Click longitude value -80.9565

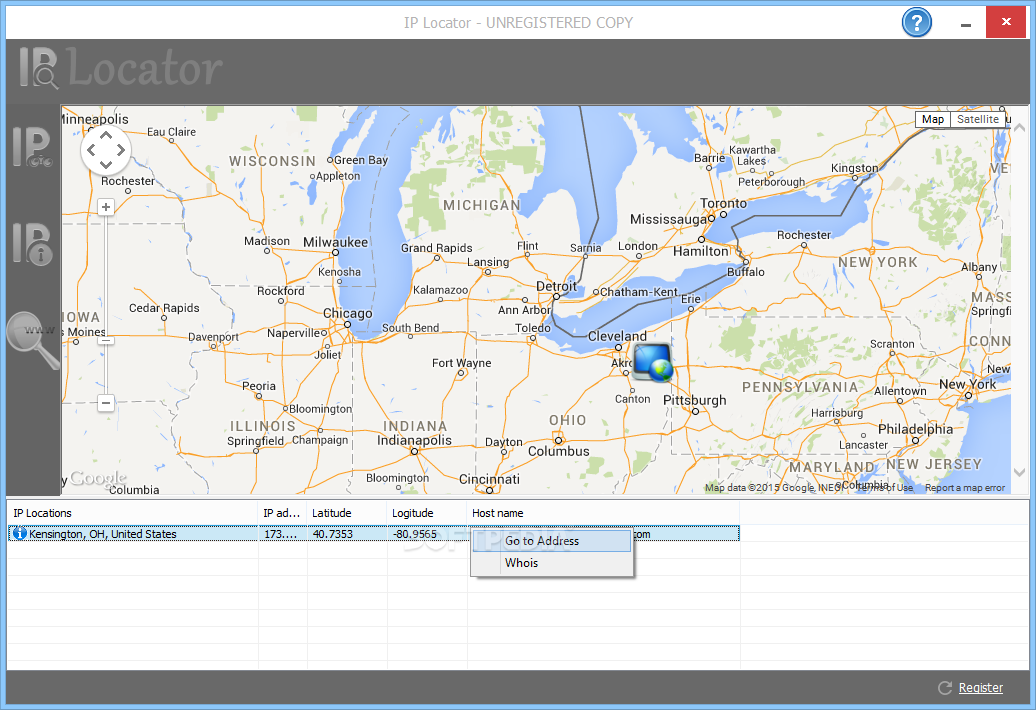tap(414, 534)
